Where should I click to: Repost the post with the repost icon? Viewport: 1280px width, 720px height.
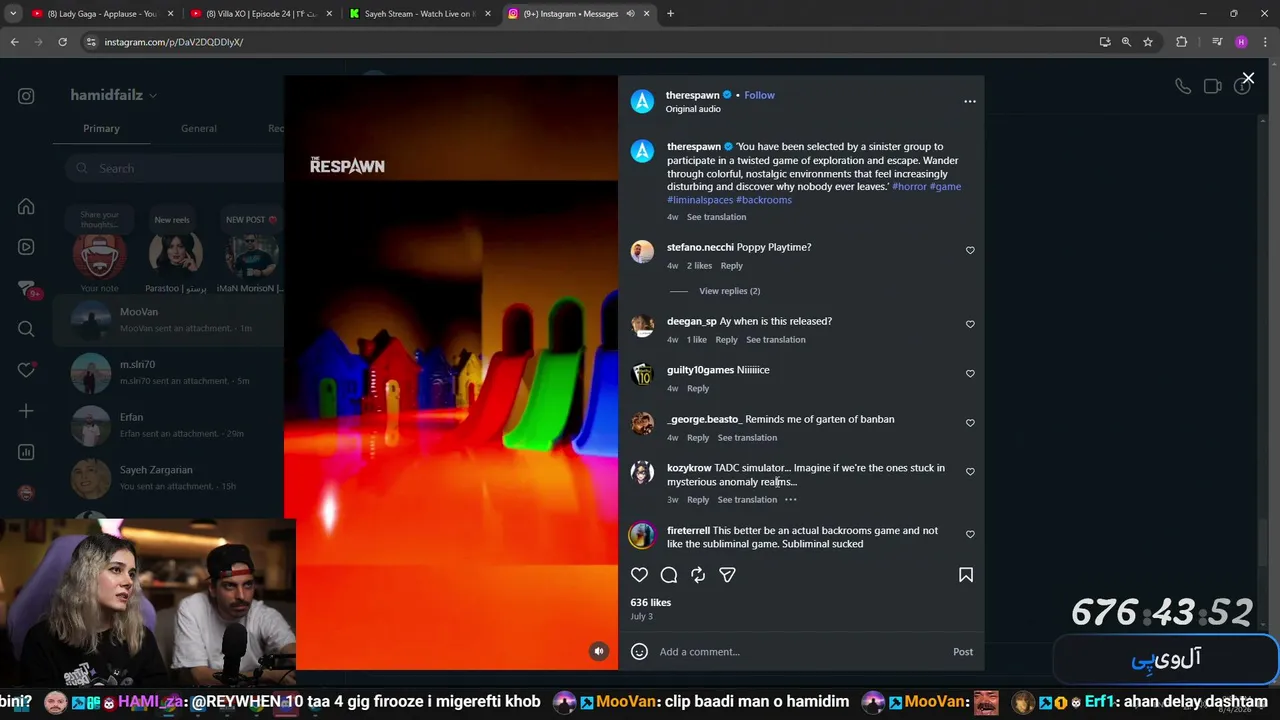pyautogui.click(x=698, y=575)
